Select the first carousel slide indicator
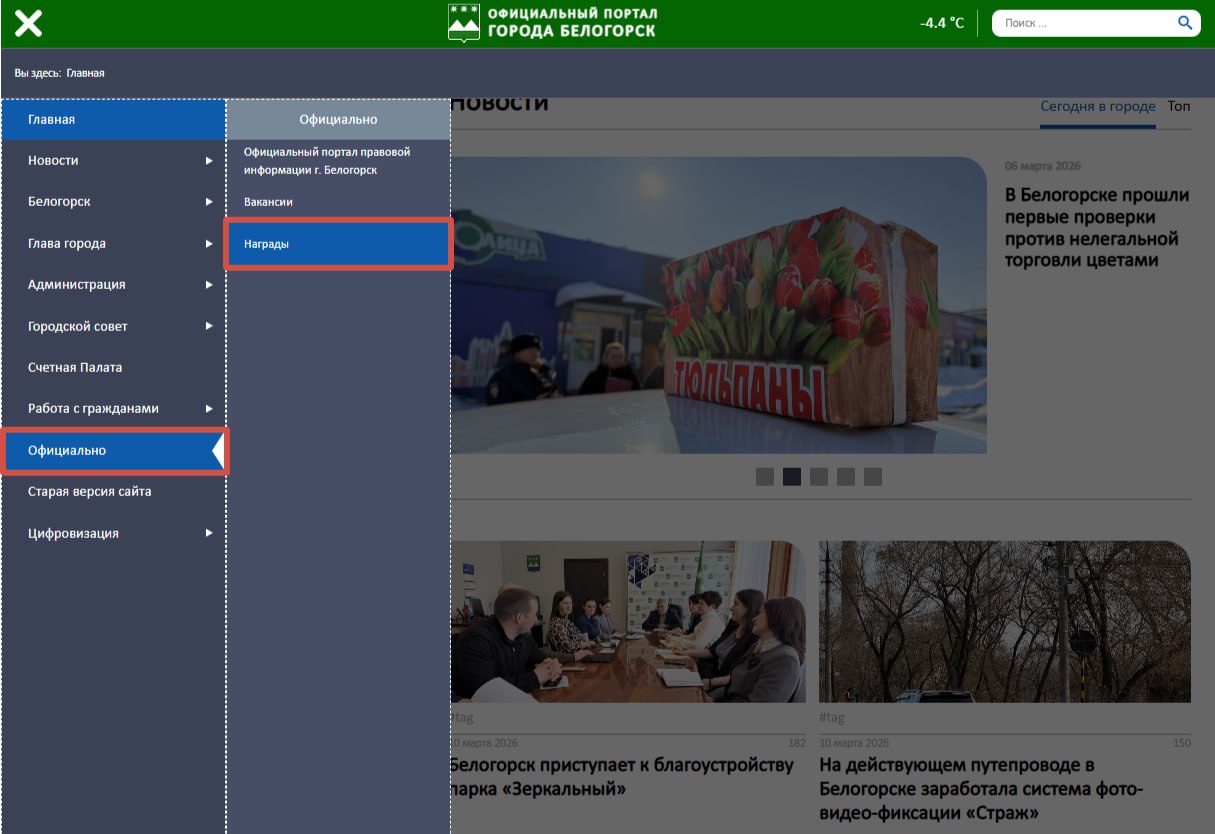1215x834 pixels. [765, 477]
